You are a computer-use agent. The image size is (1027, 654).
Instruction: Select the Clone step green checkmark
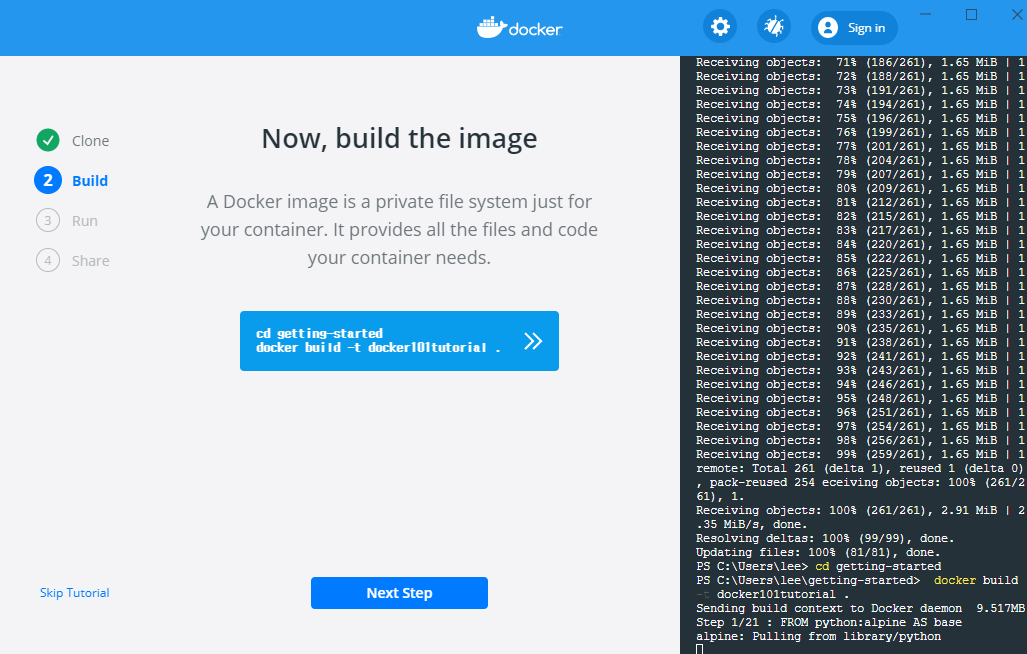(48, 140)
